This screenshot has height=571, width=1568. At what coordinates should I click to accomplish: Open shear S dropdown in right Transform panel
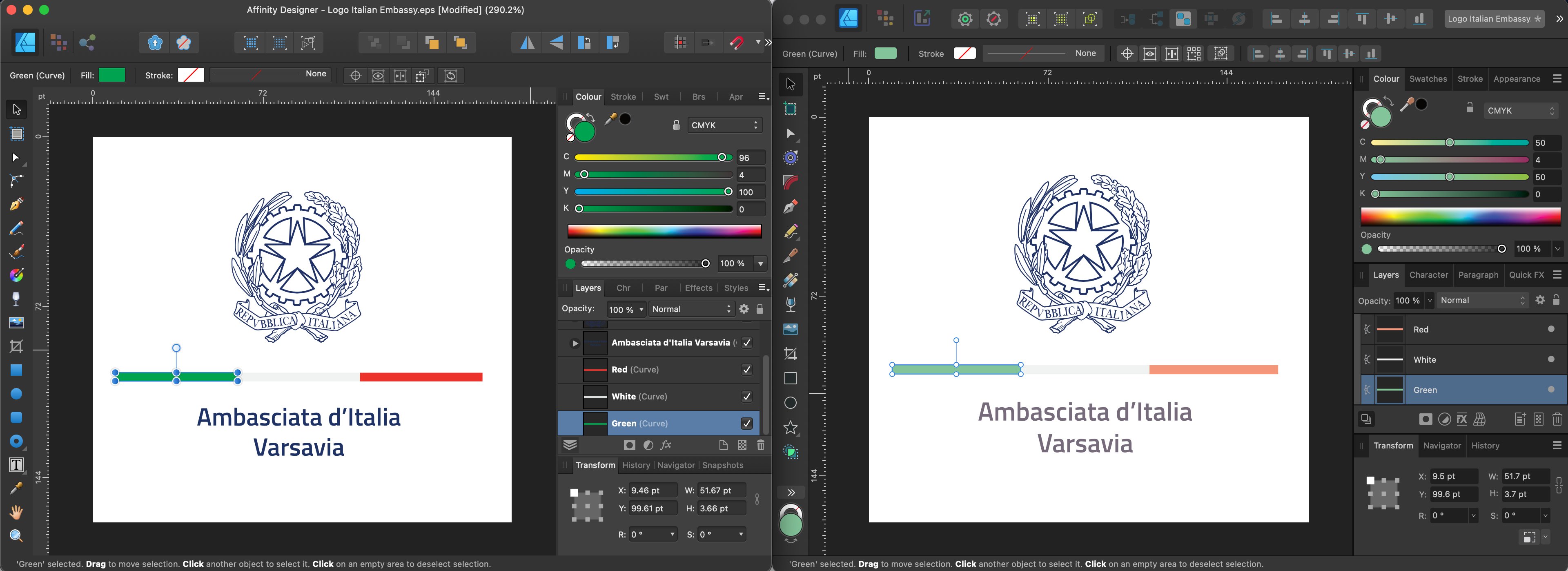1545,515
